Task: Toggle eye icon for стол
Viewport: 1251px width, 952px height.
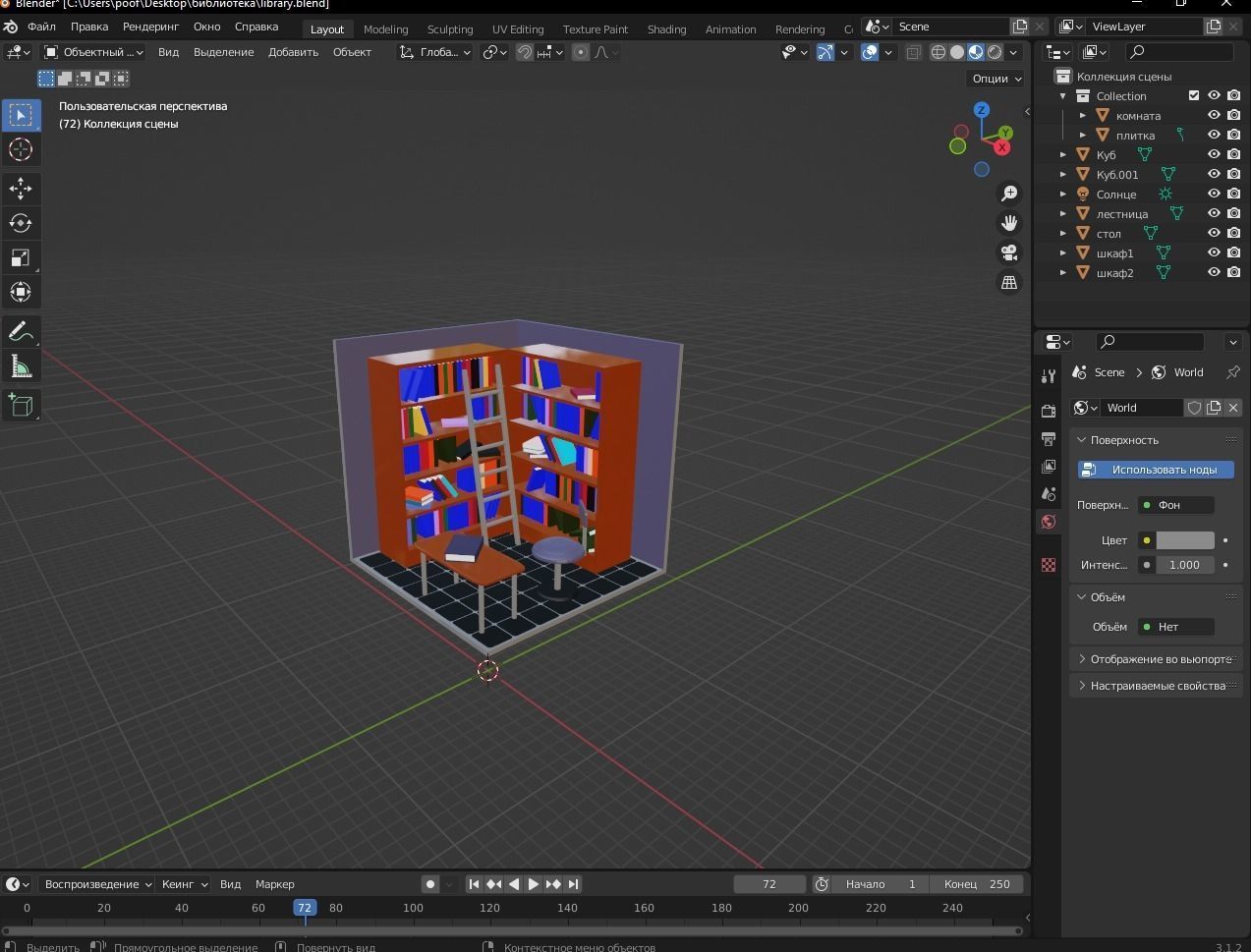Action: [x=1214, y=233]
